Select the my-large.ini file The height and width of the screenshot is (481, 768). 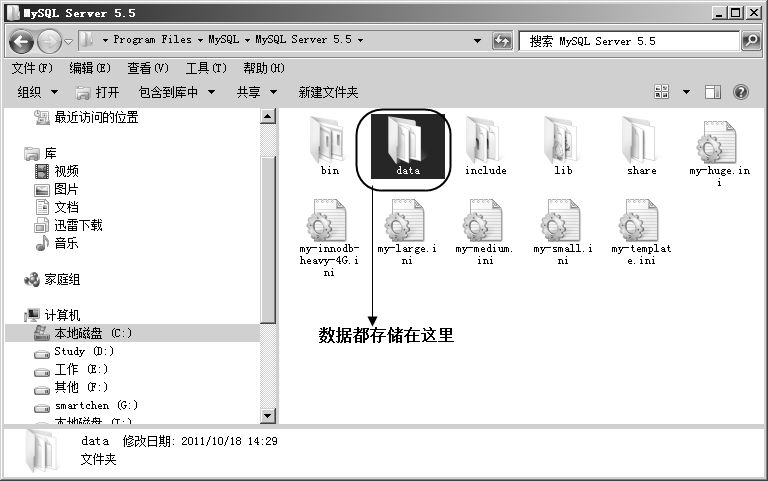pos(407,232)
